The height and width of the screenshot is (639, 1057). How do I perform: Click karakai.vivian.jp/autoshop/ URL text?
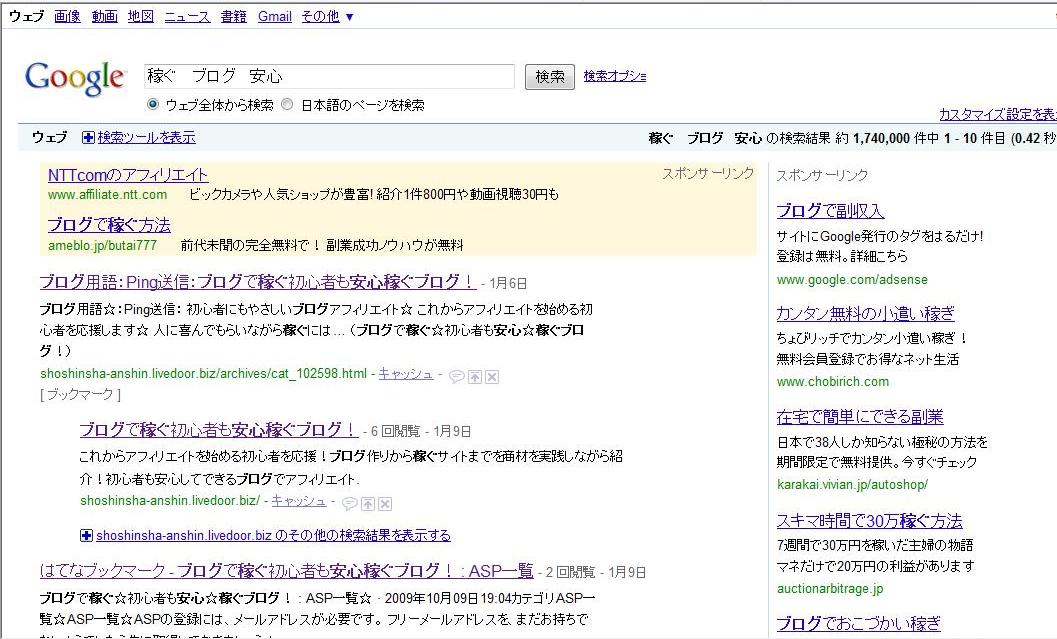click(852, 485)
